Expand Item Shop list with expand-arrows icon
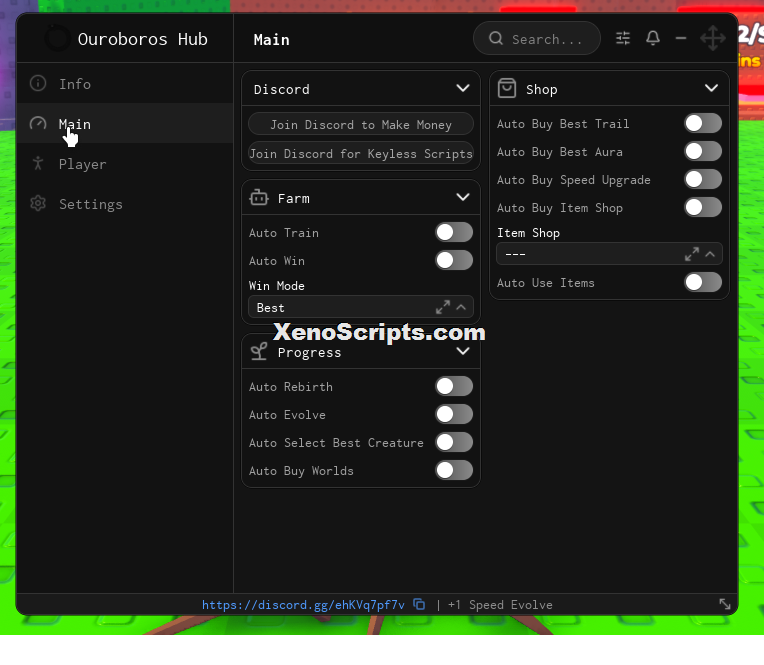This screenshot has width=764, height=665. (692, 254)
